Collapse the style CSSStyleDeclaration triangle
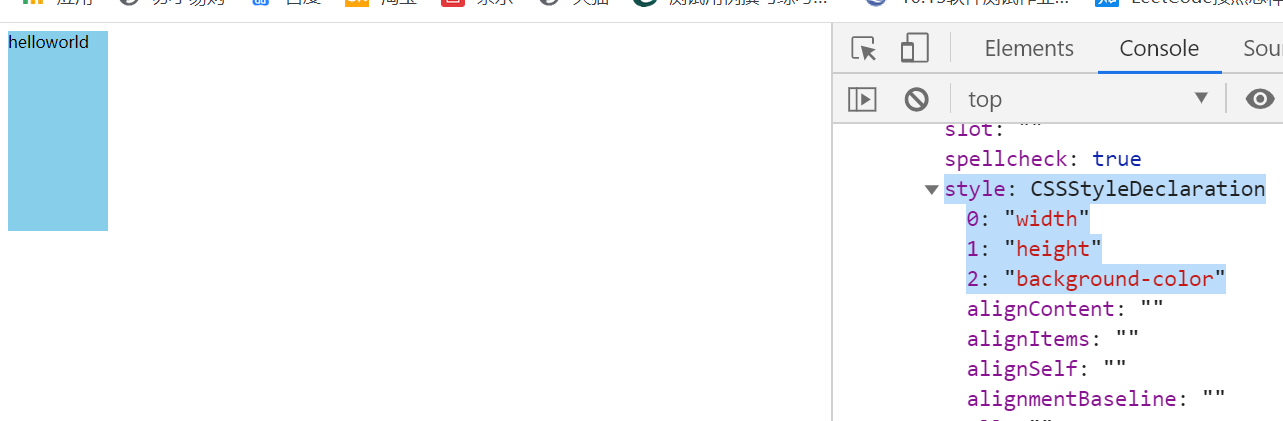Image resolution: width=1283 pixels, height=421 pixels. click(932, 189)
